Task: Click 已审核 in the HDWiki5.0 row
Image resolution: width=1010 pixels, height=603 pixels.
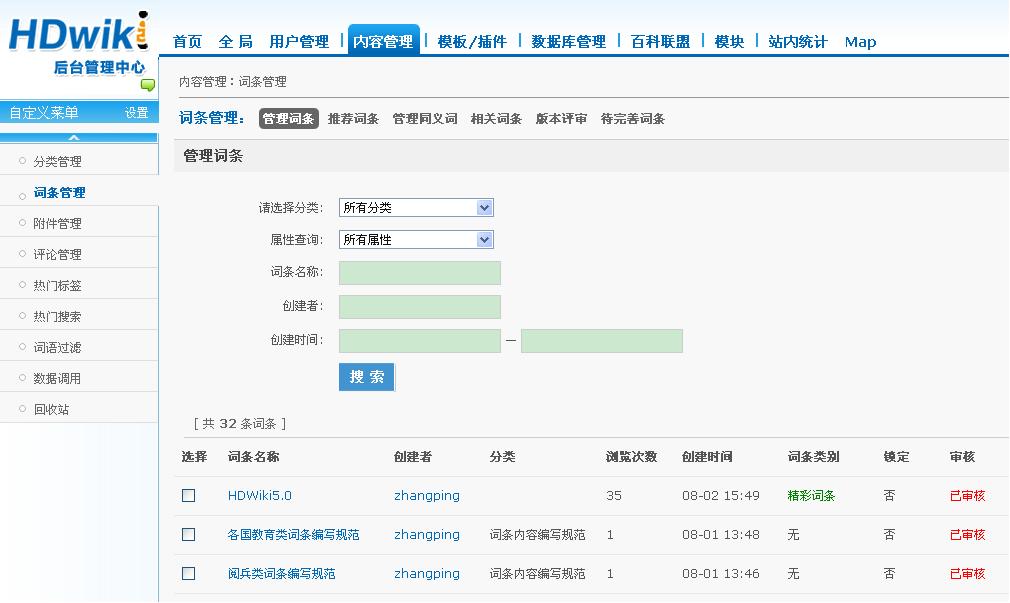Action: point(967,495)
